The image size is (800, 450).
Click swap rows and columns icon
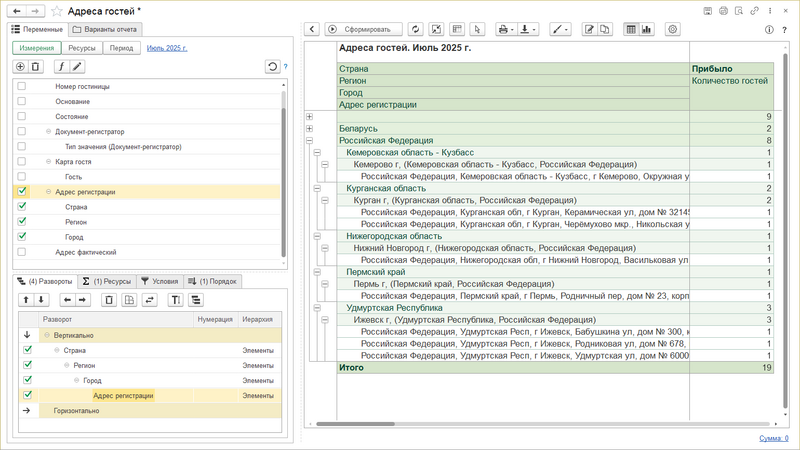click(x=150, y=300)
